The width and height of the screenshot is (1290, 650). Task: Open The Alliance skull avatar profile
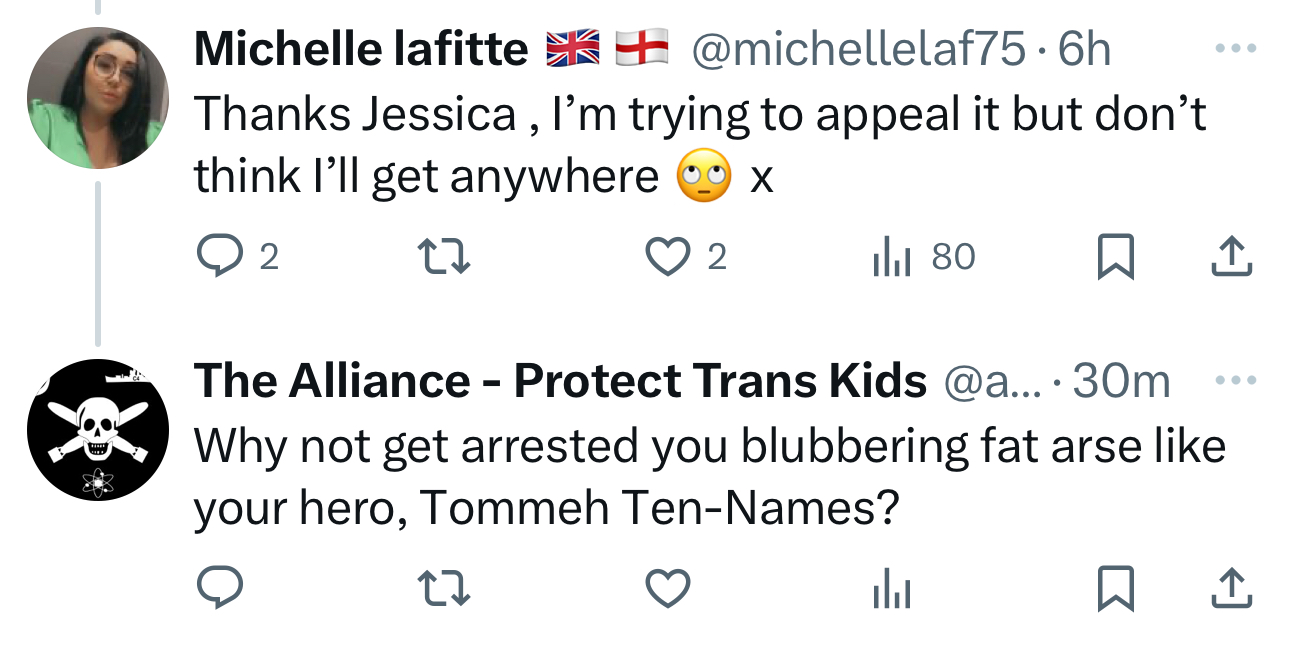97,430
